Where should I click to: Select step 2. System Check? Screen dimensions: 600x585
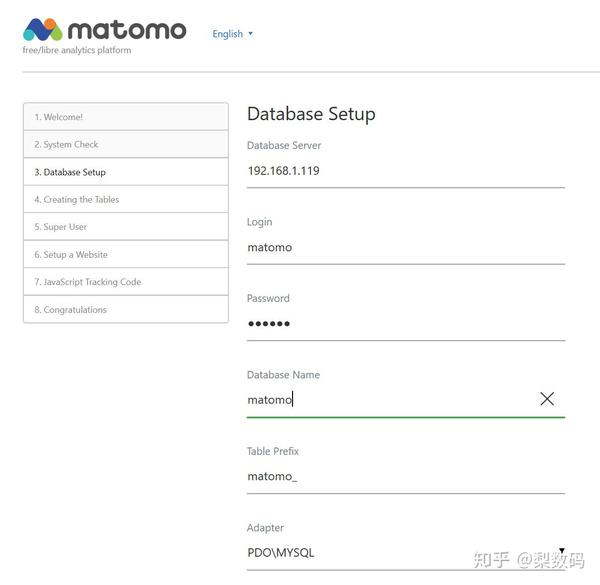(x=126, y=144)
